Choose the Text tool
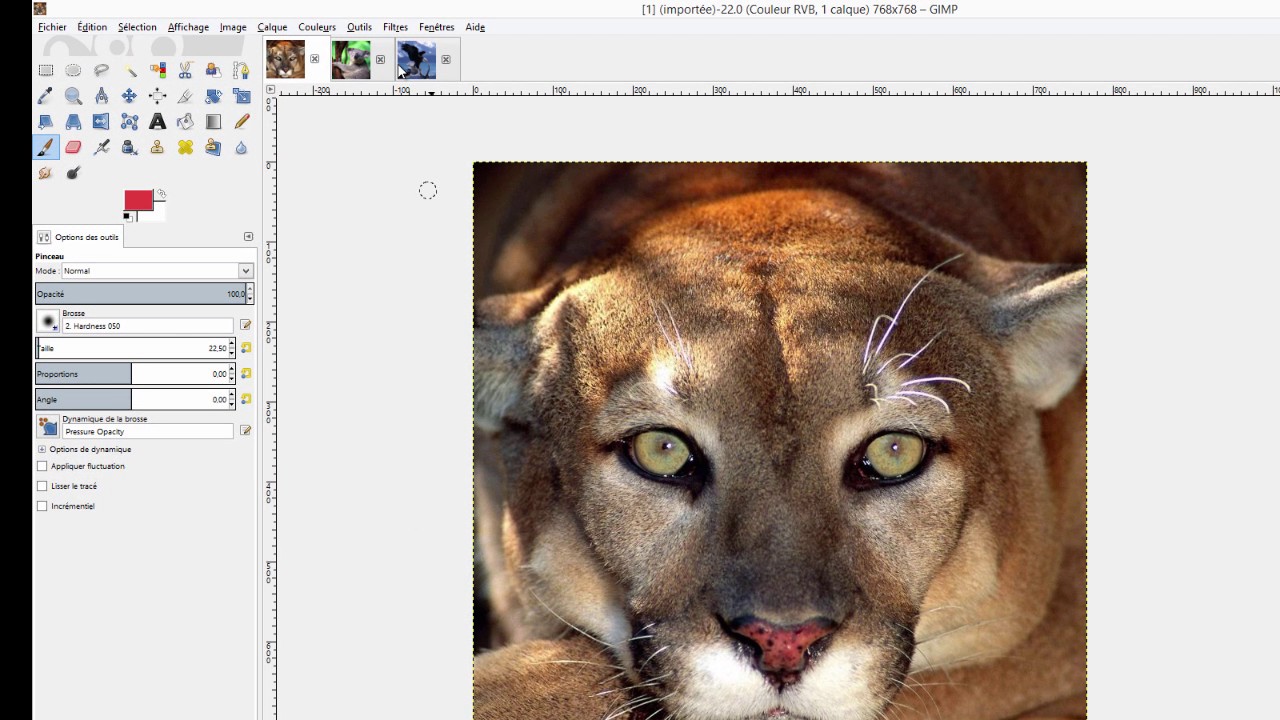This screenshot has width=1280, height=720. pos(157,122)
